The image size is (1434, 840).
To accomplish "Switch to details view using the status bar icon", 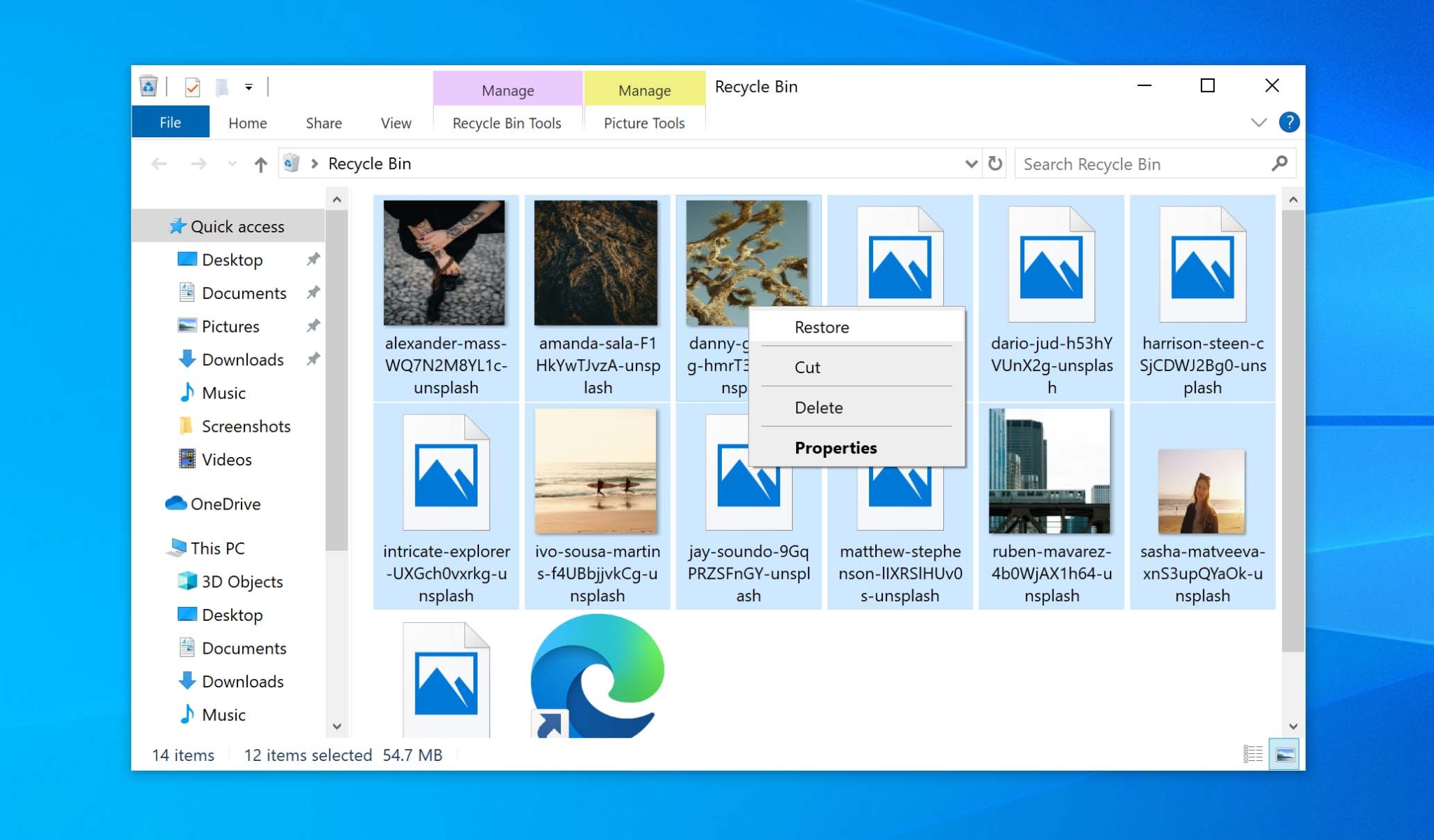I will 1253,754.
